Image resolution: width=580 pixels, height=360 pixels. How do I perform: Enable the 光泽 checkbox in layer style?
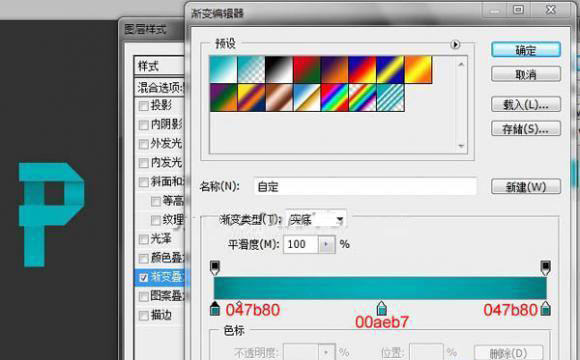(x=144, y=239)
